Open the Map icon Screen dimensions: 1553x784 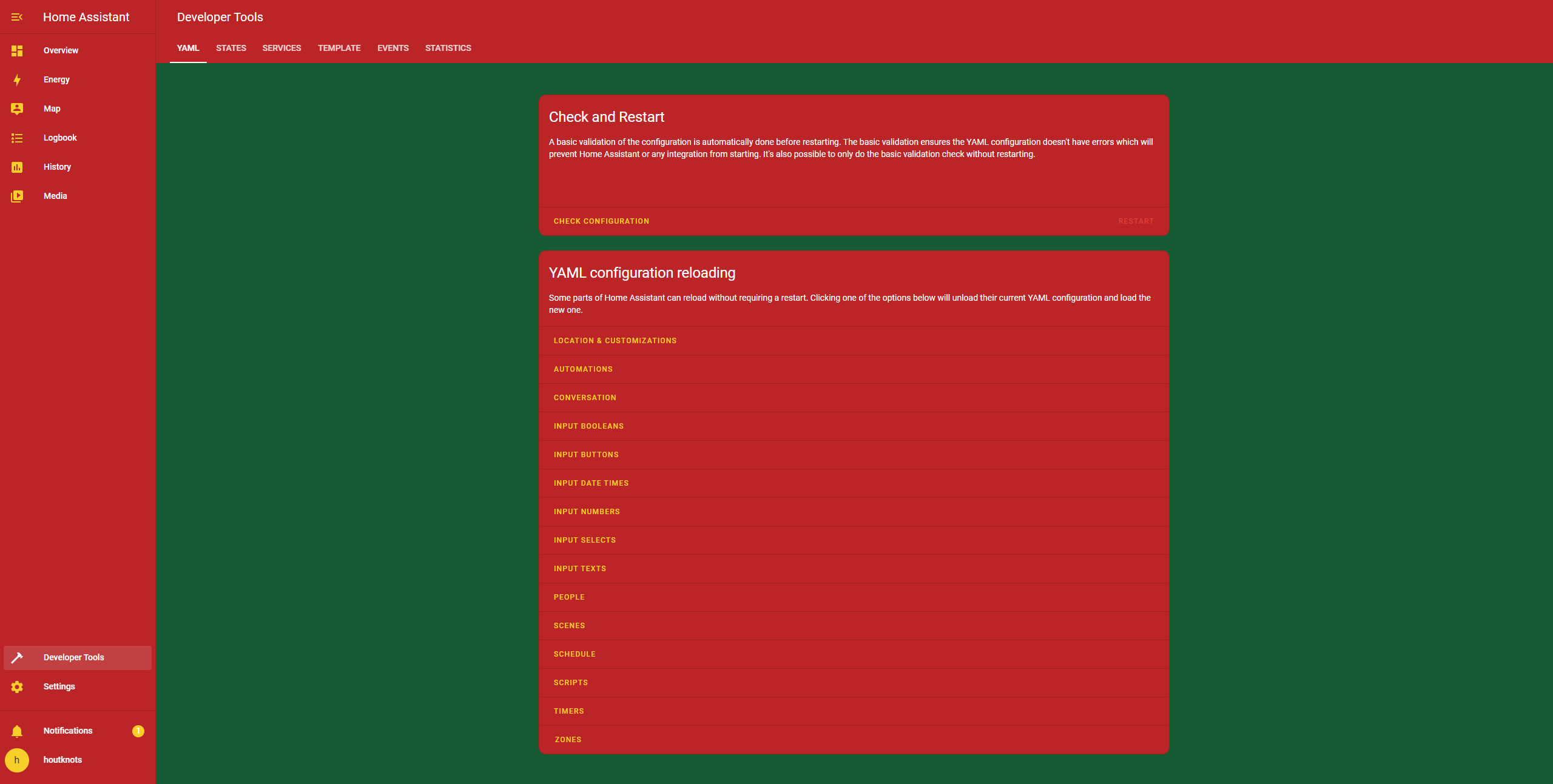(17, 109)
